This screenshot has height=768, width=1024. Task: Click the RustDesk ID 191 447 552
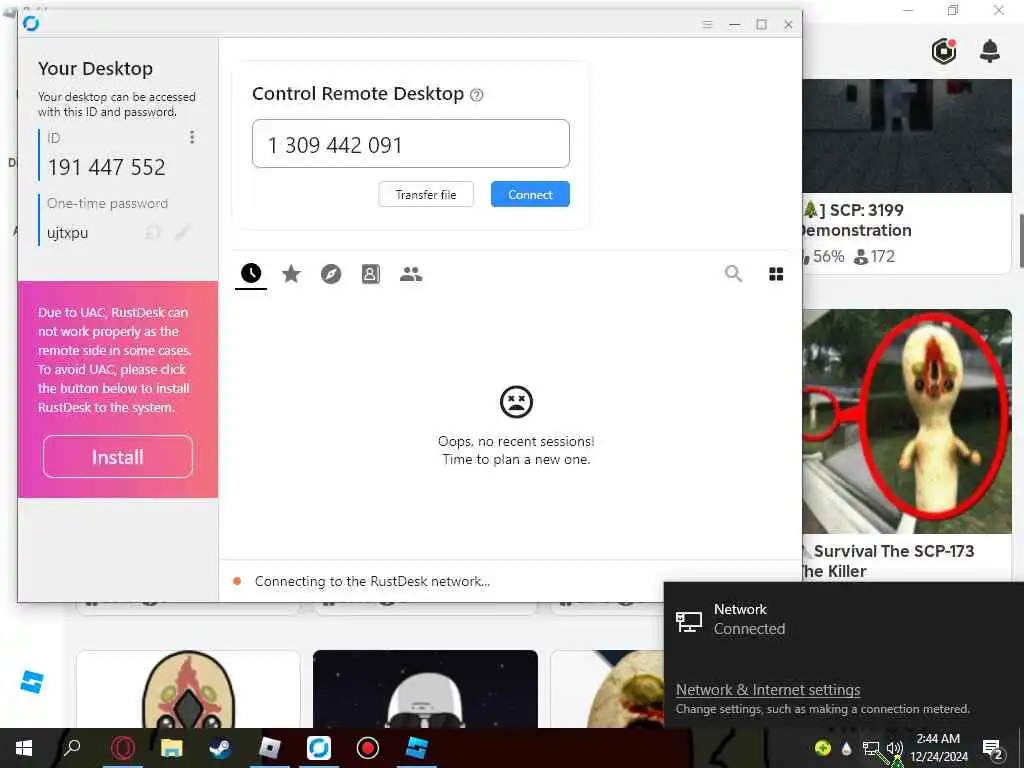(x=106, y=167)
